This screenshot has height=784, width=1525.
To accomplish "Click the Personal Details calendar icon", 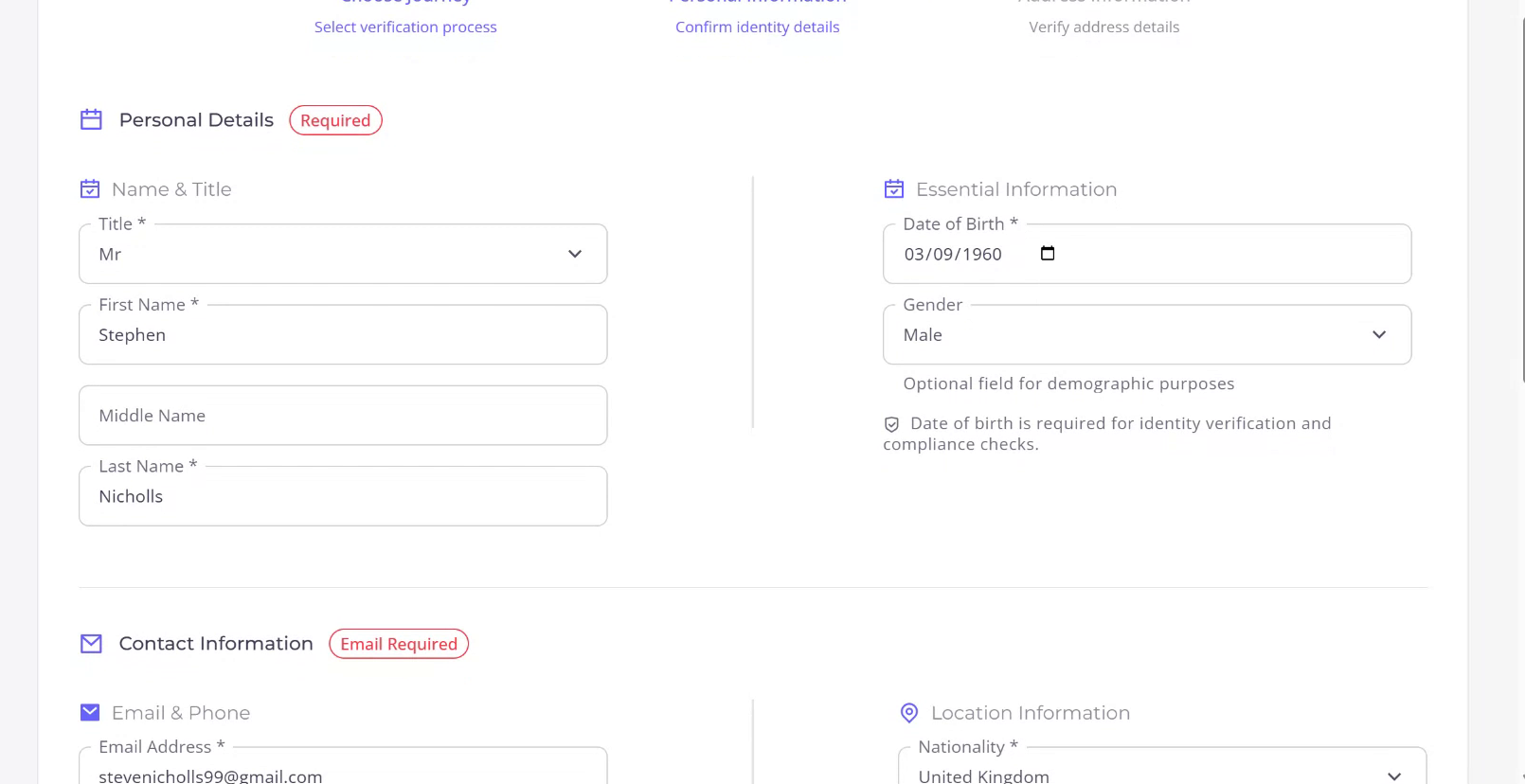I will [x=91, y=119].
